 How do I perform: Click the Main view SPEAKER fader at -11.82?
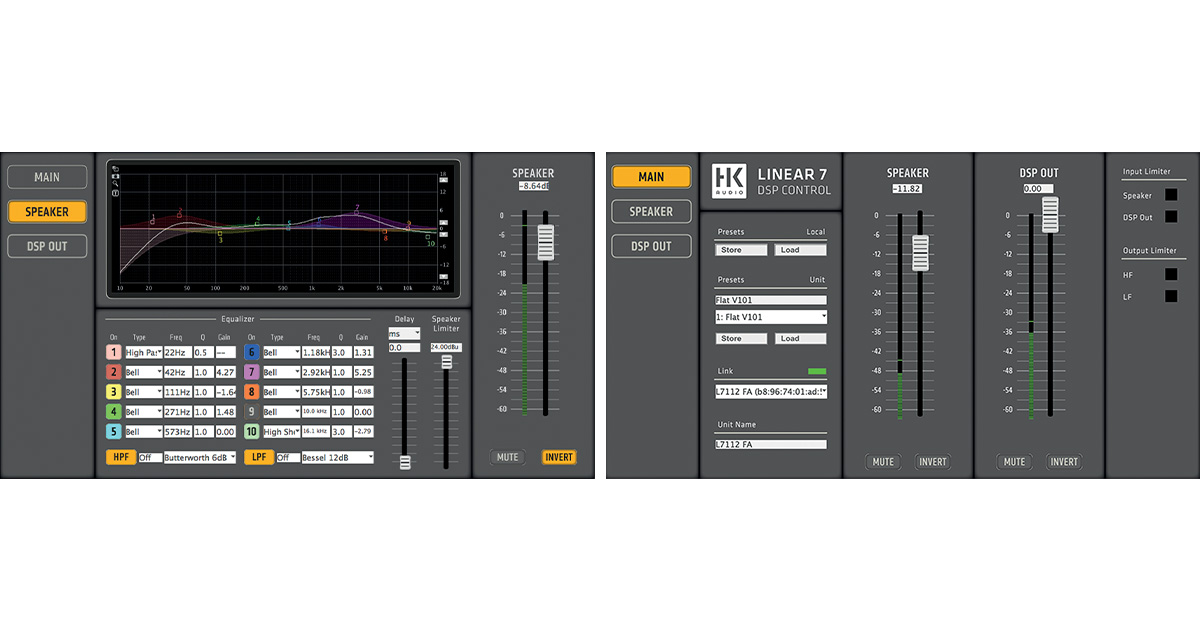[x=920, y=253]
